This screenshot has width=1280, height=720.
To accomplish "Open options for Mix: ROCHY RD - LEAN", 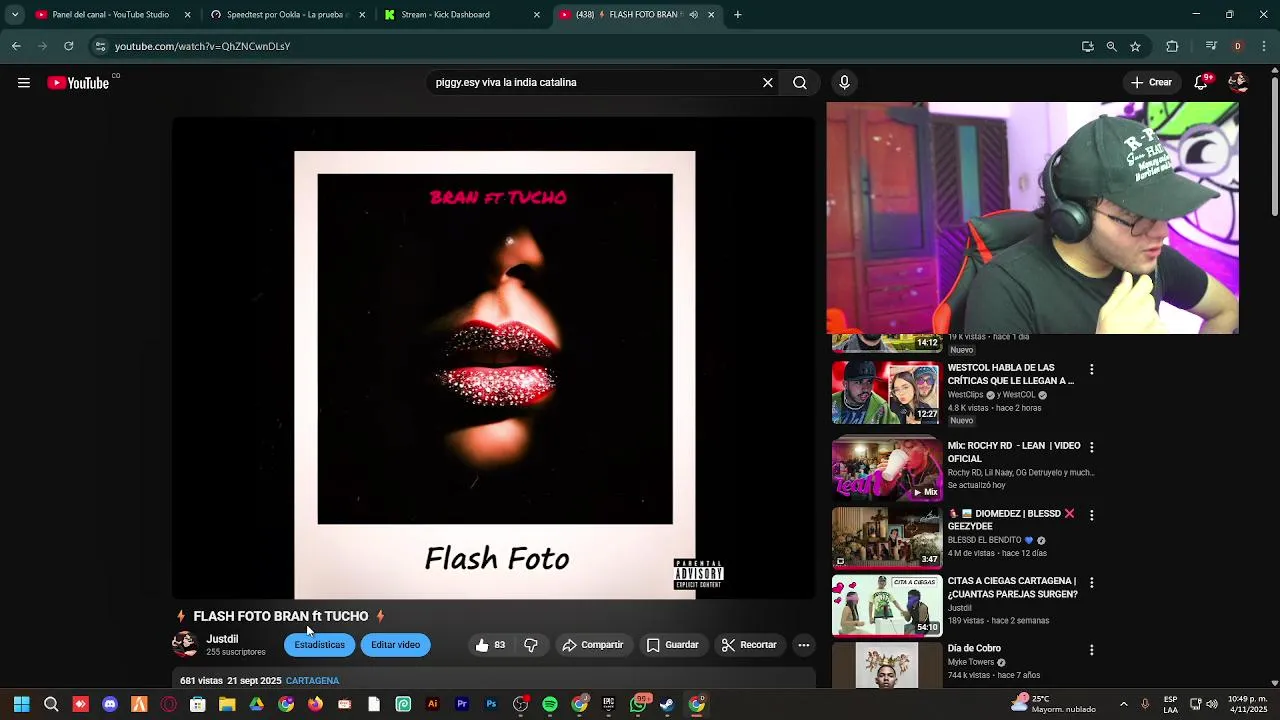I will 1091,447.
